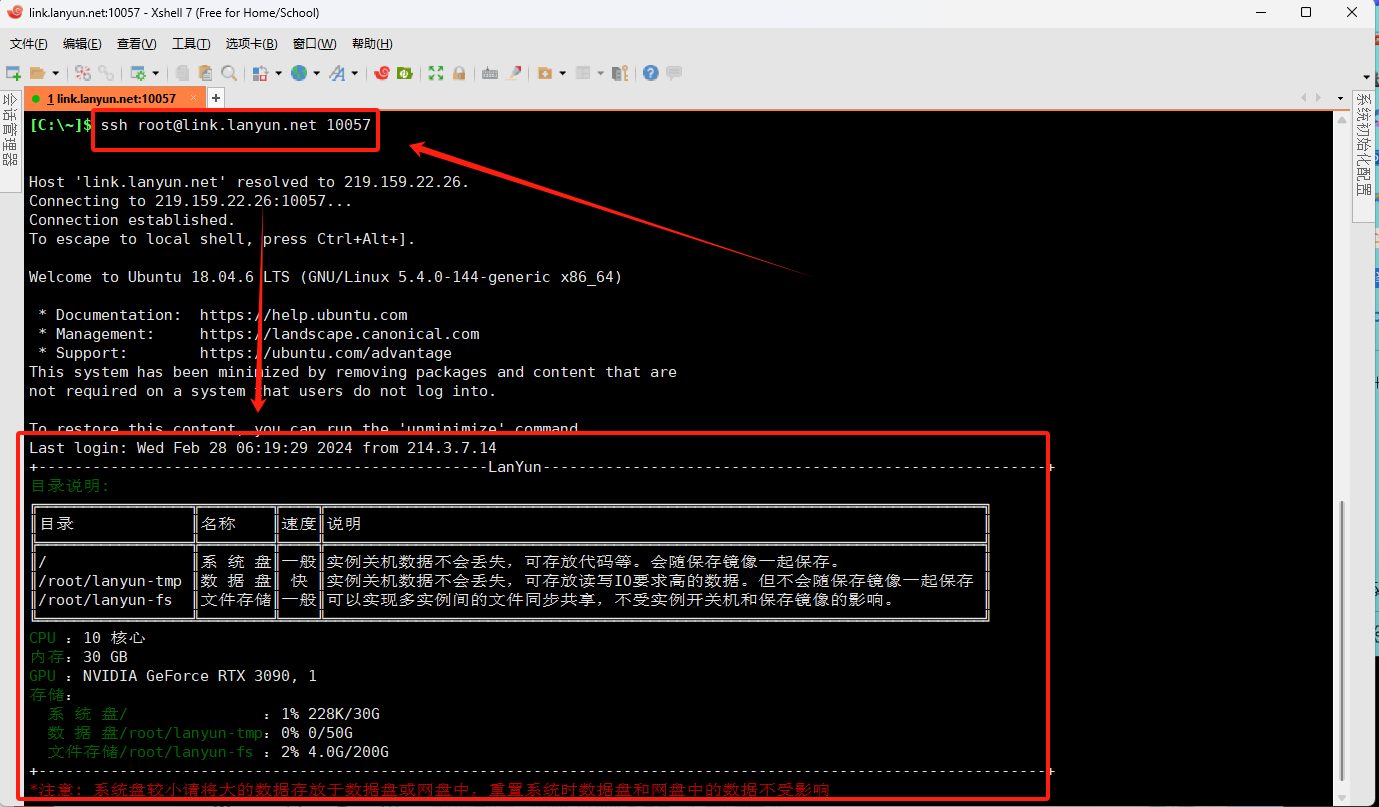1379x807 pixels.
Task: Launch Xagent with the green icon
Action: 405,73
